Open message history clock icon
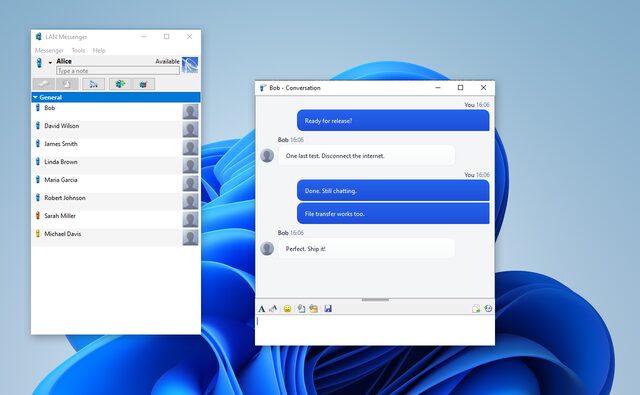 coord(488,308)
